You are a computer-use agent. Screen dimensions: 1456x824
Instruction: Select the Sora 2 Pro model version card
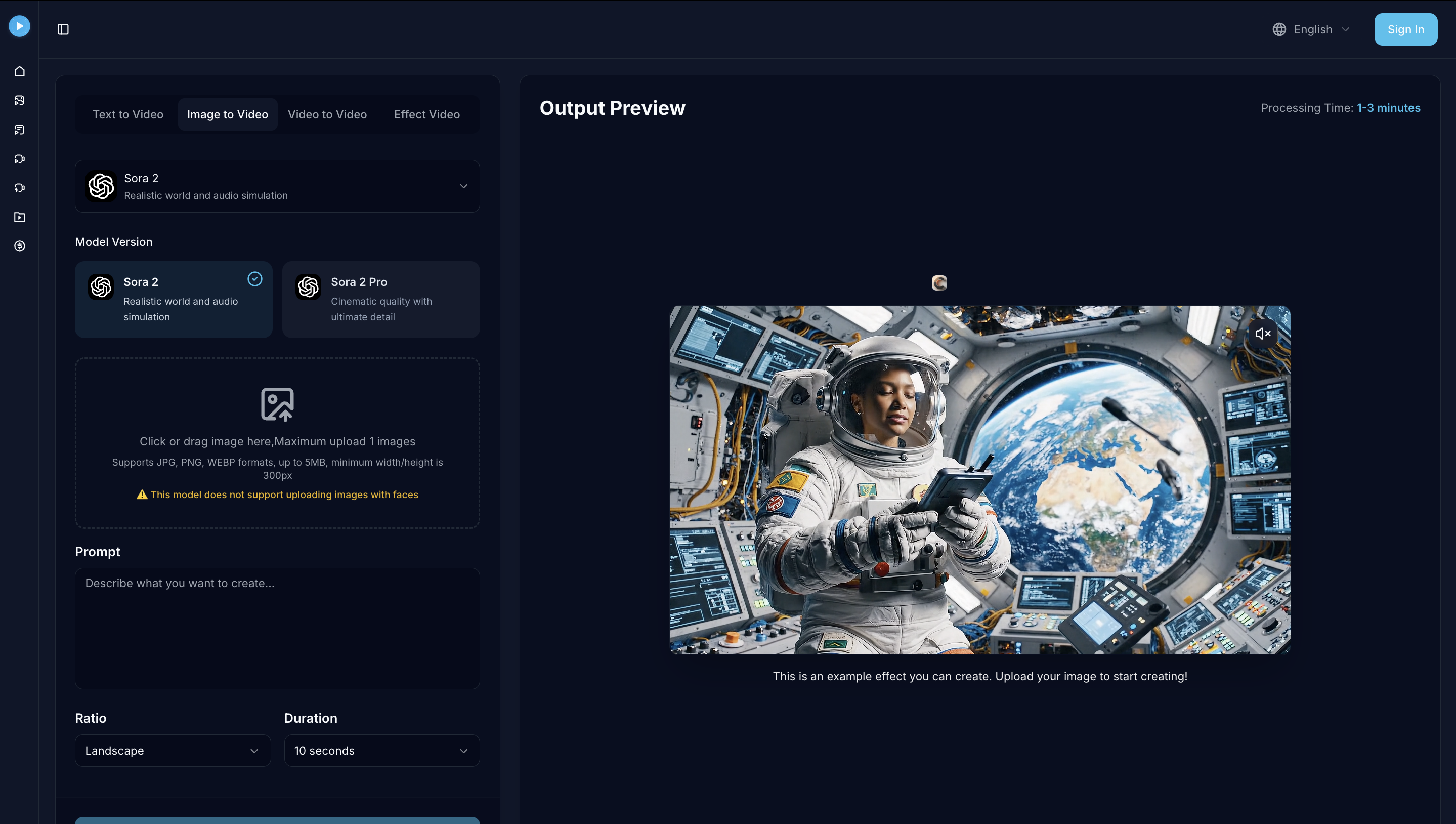point(380,299)
